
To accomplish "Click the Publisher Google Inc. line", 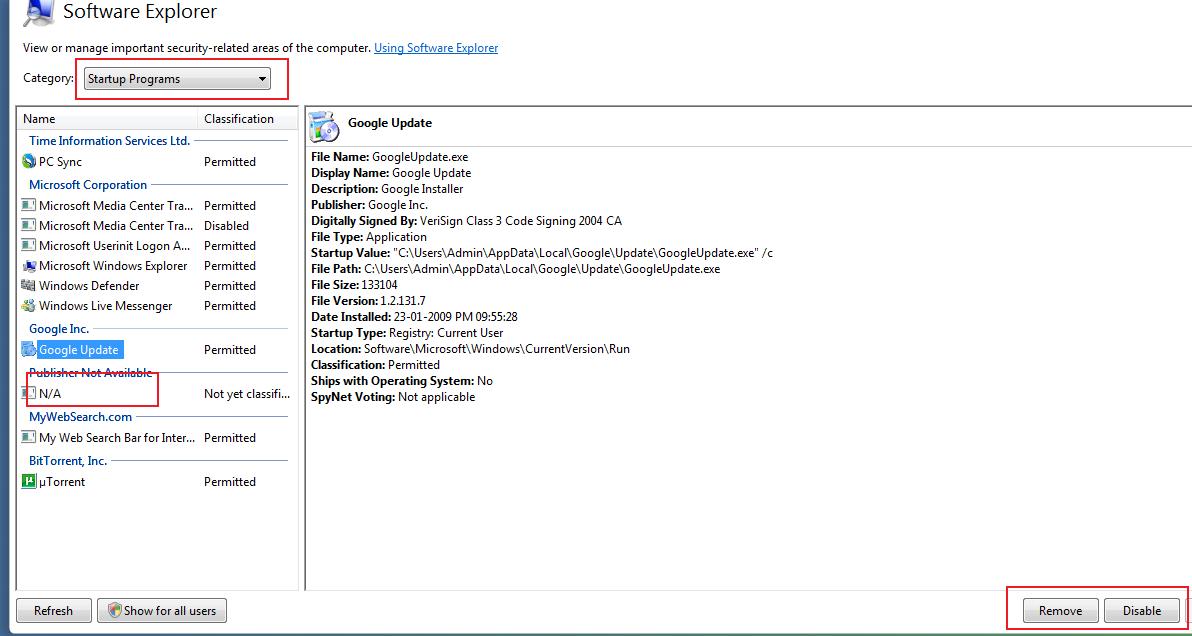I will 369,205.
